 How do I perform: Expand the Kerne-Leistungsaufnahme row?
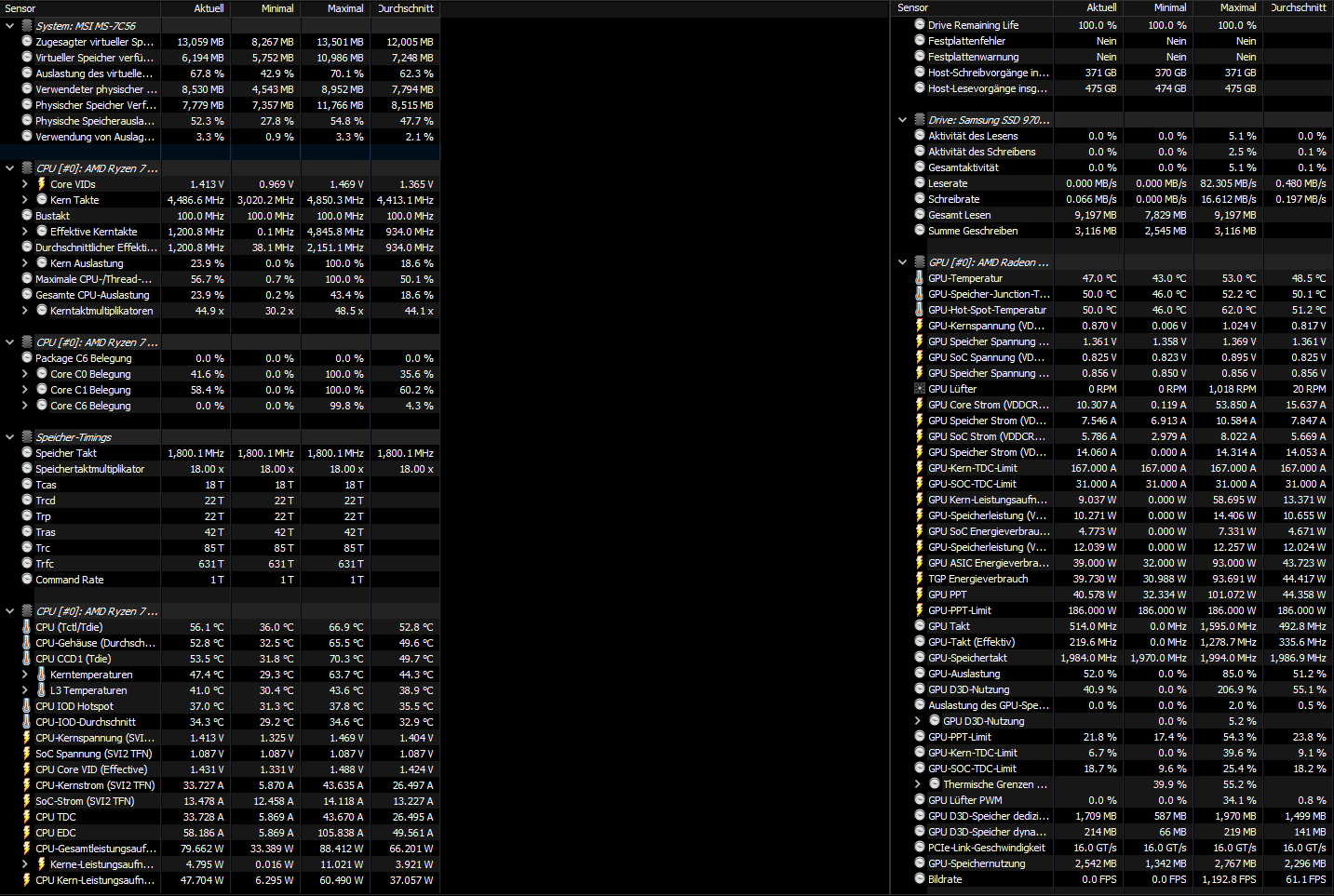[25, 864]
